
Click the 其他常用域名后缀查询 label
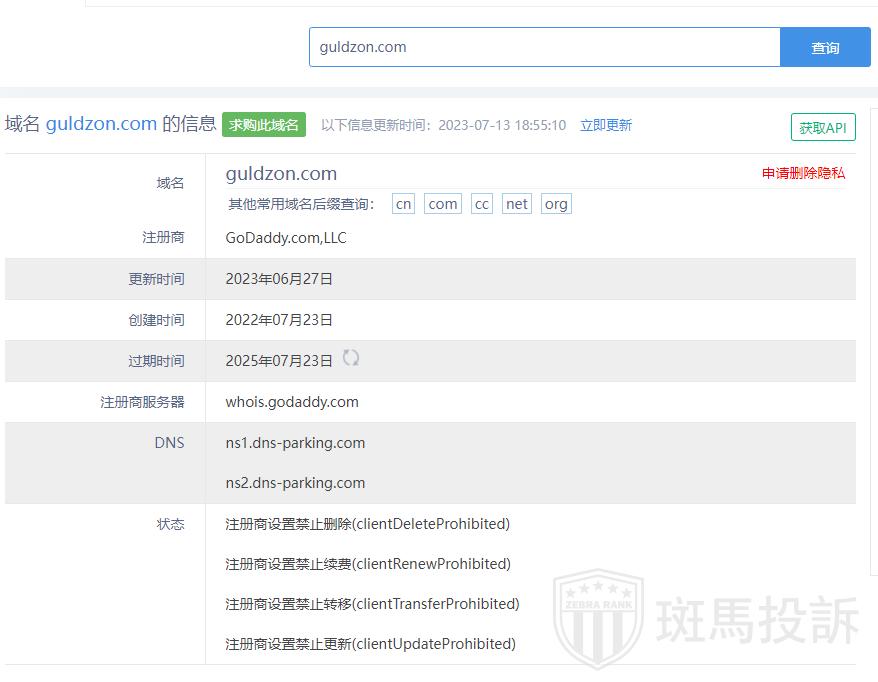click(x=301, y=204)
